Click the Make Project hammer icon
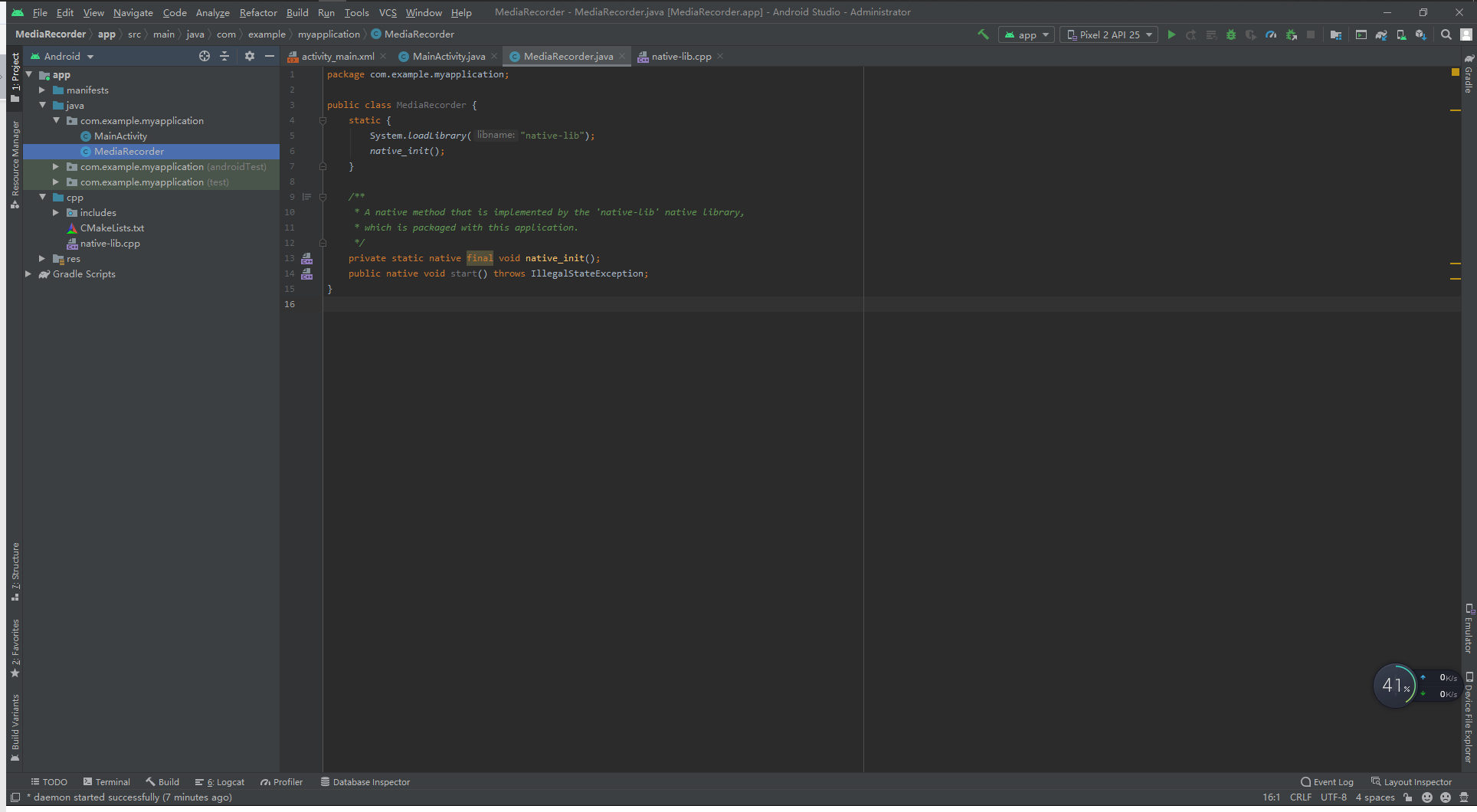The height and width of the screenshot is (812, 1477). 983,34
